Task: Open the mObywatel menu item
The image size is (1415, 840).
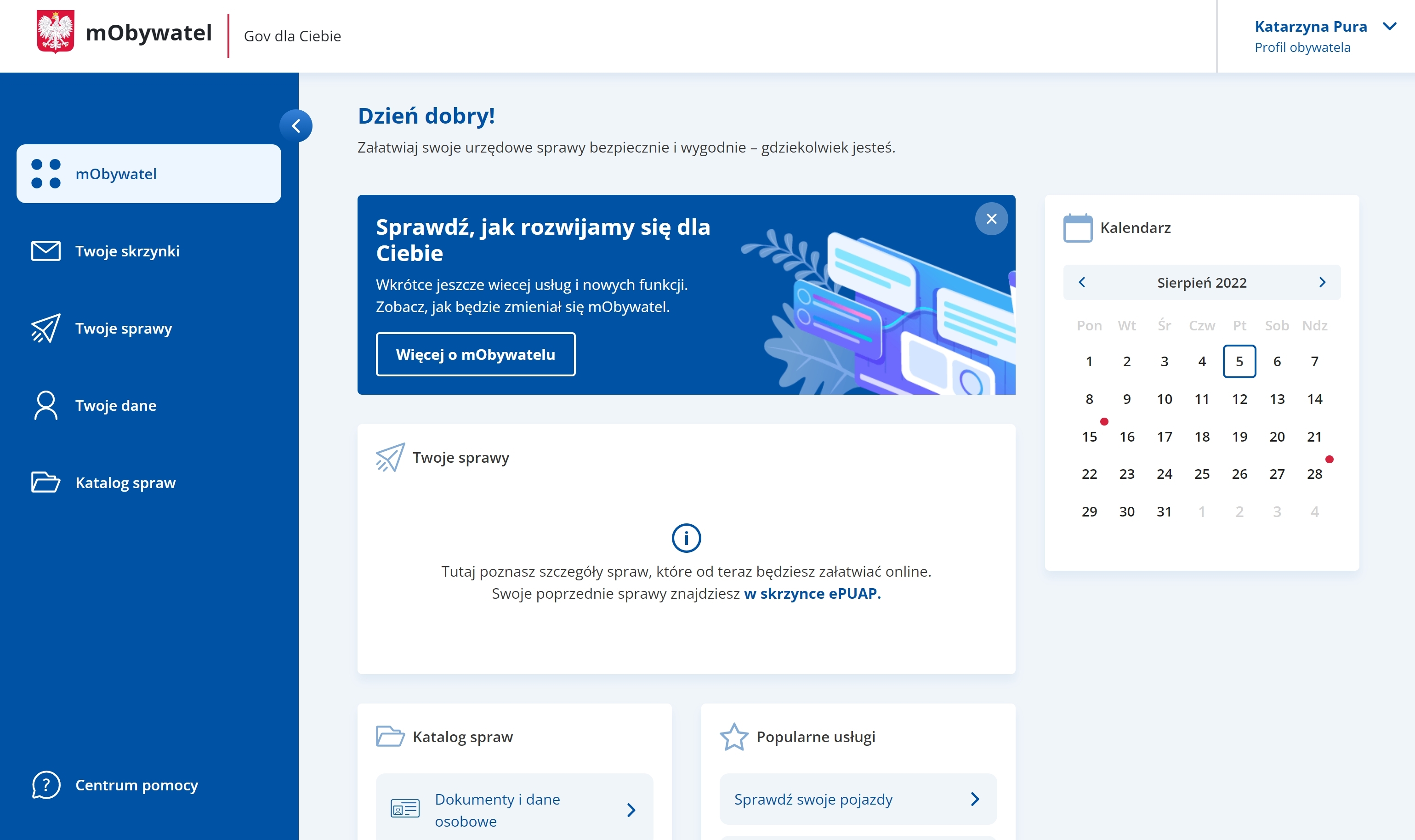Action: [149, 174]
